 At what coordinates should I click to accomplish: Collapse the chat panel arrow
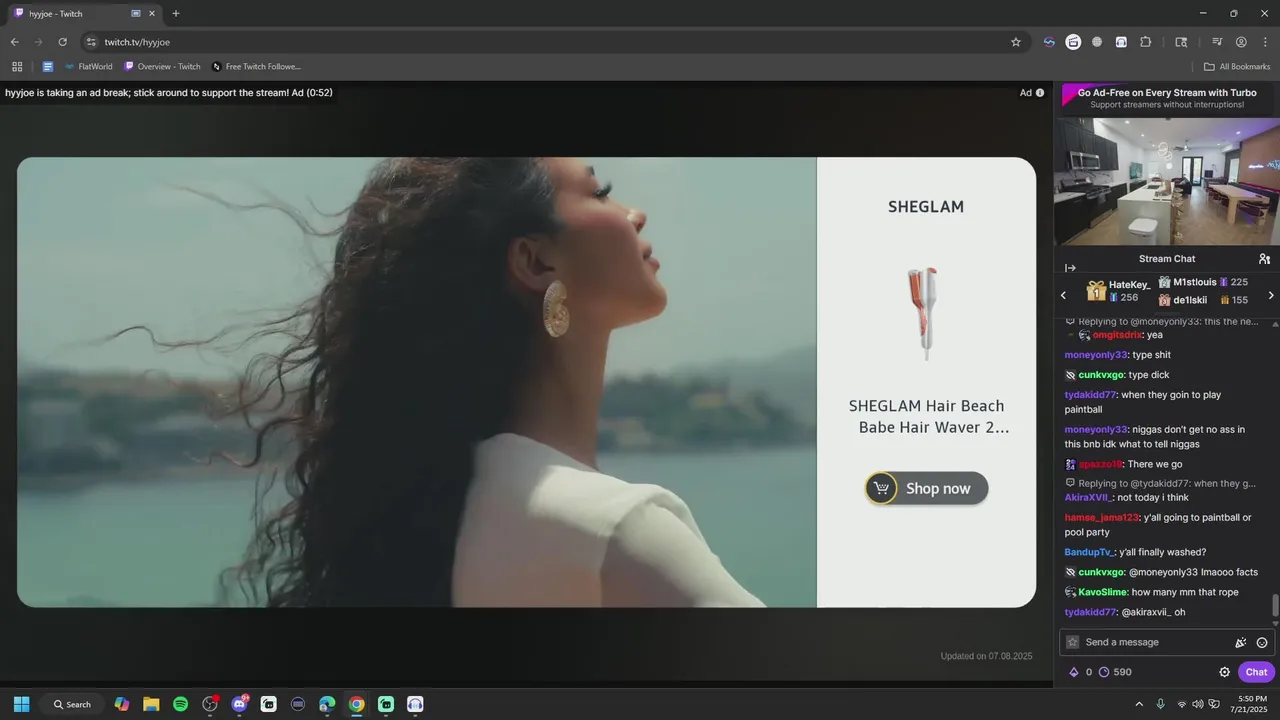point(1070,268)
